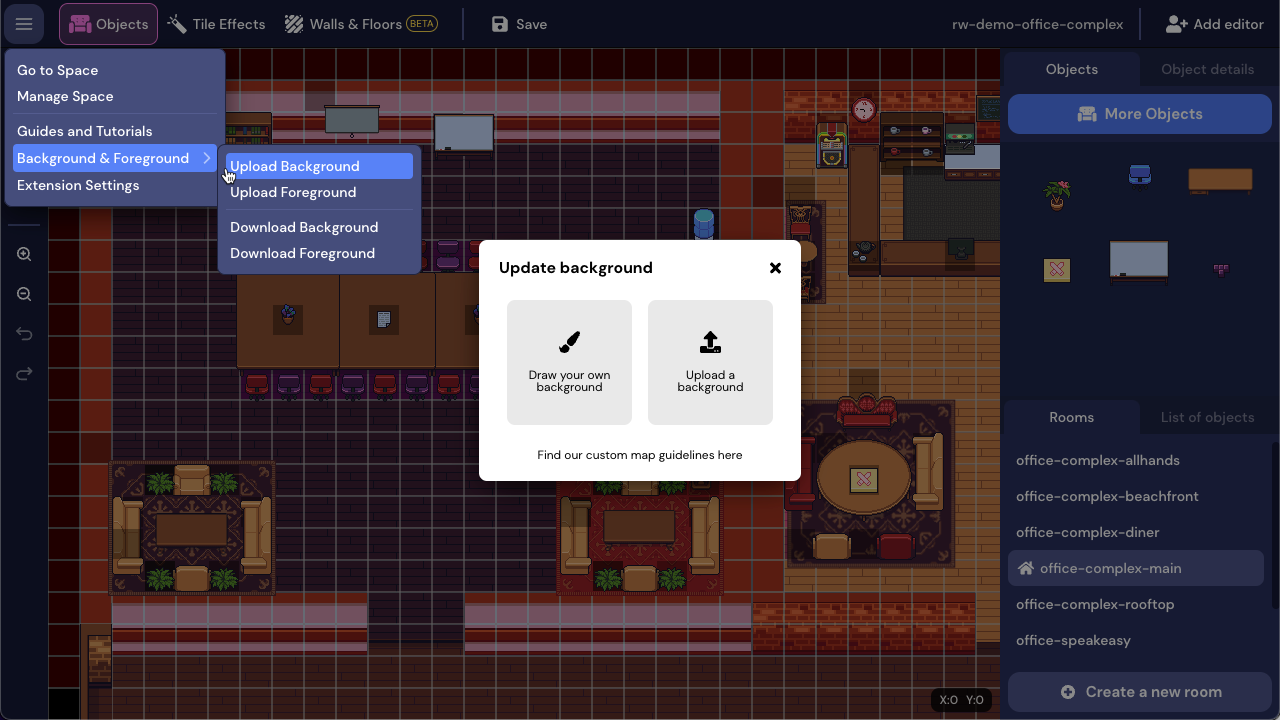Redo the last action

tap(24, 374)
